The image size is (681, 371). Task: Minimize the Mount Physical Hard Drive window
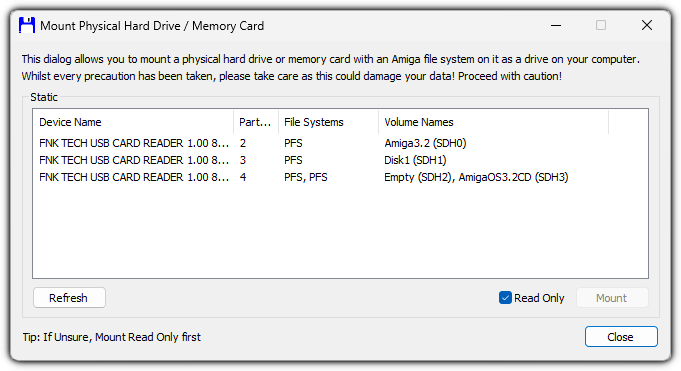coord(556,26)
